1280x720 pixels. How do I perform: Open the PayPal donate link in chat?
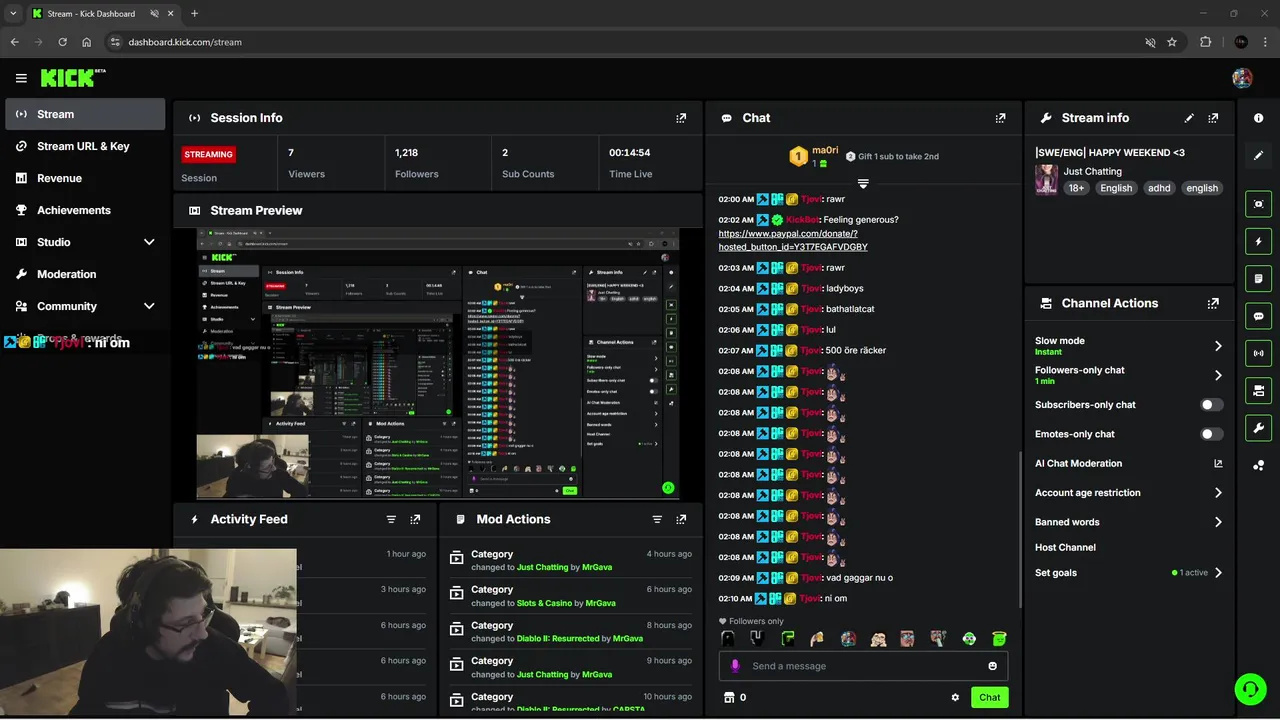coord(793,240)
